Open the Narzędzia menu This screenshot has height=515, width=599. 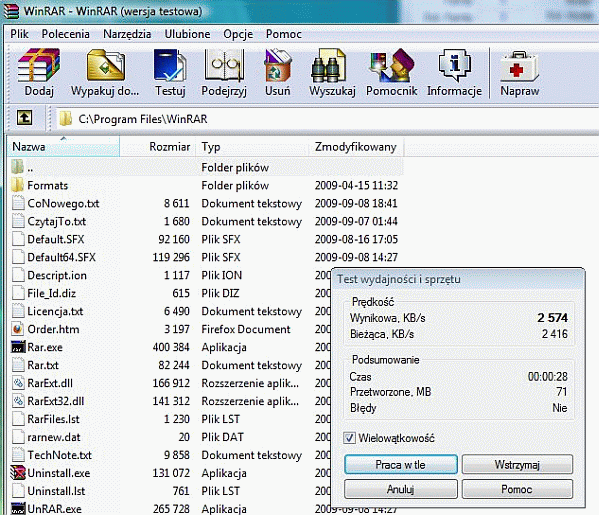[x=127, y=34]
